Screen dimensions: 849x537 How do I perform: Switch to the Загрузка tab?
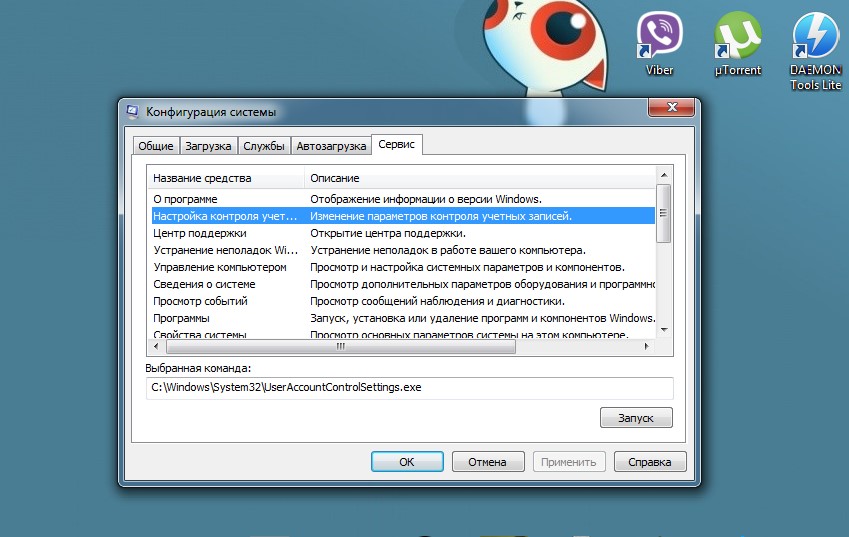pyautogui.click(x=208, y=146)
